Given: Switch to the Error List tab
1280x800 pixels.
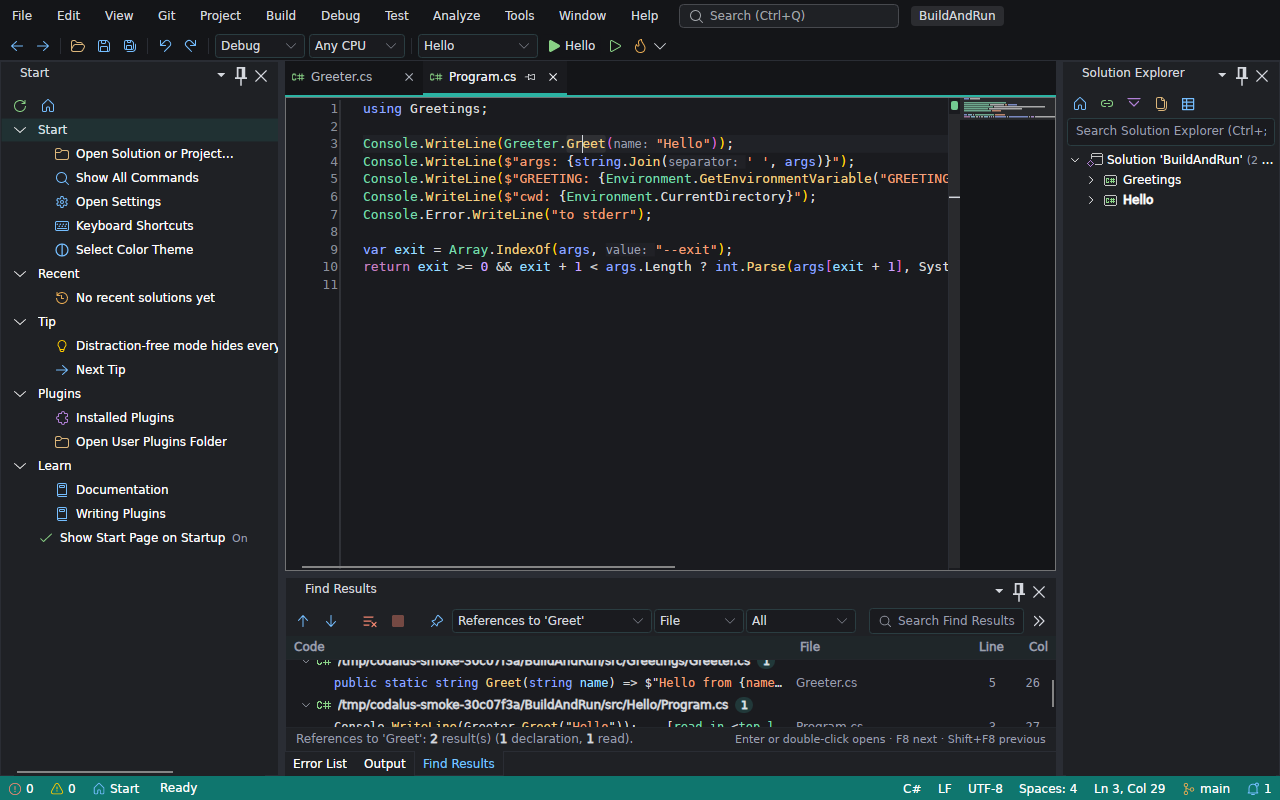Looking at the screenshot, I should 320,764.
